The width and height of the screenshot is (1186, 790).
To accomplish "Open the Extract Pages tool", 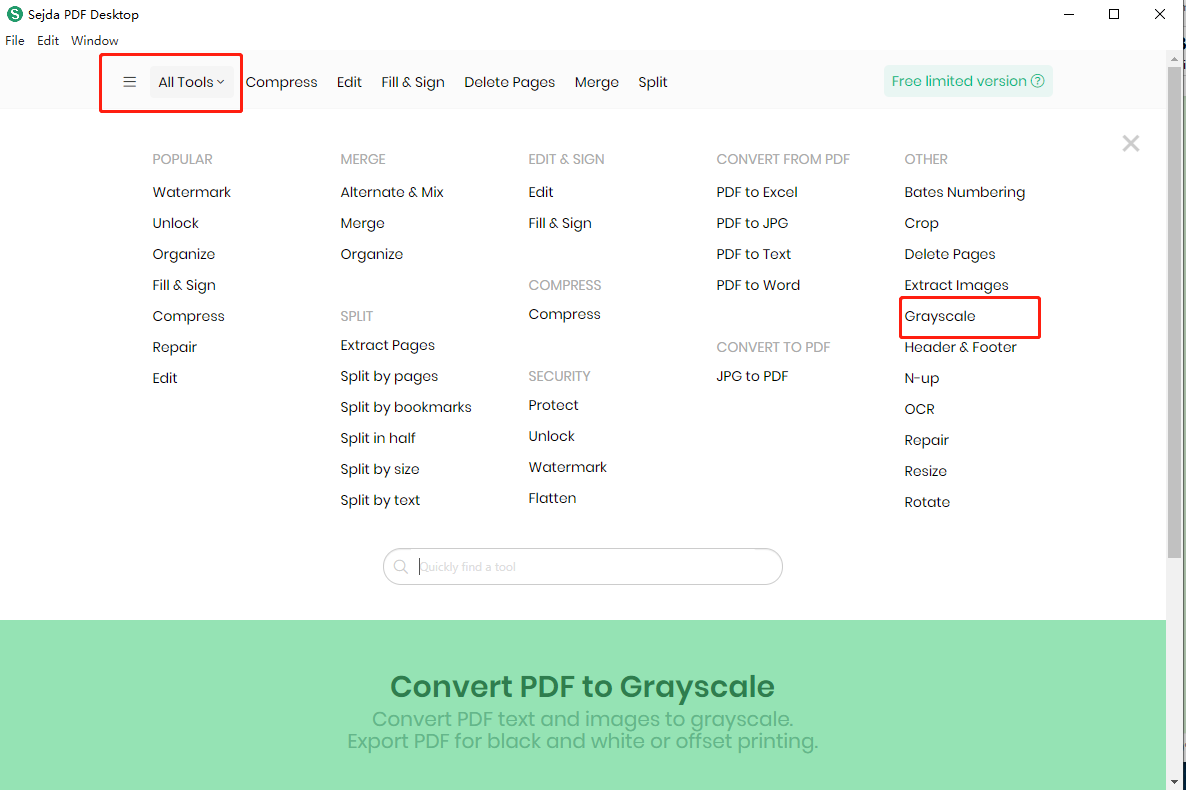I will (x=387, y=345).
